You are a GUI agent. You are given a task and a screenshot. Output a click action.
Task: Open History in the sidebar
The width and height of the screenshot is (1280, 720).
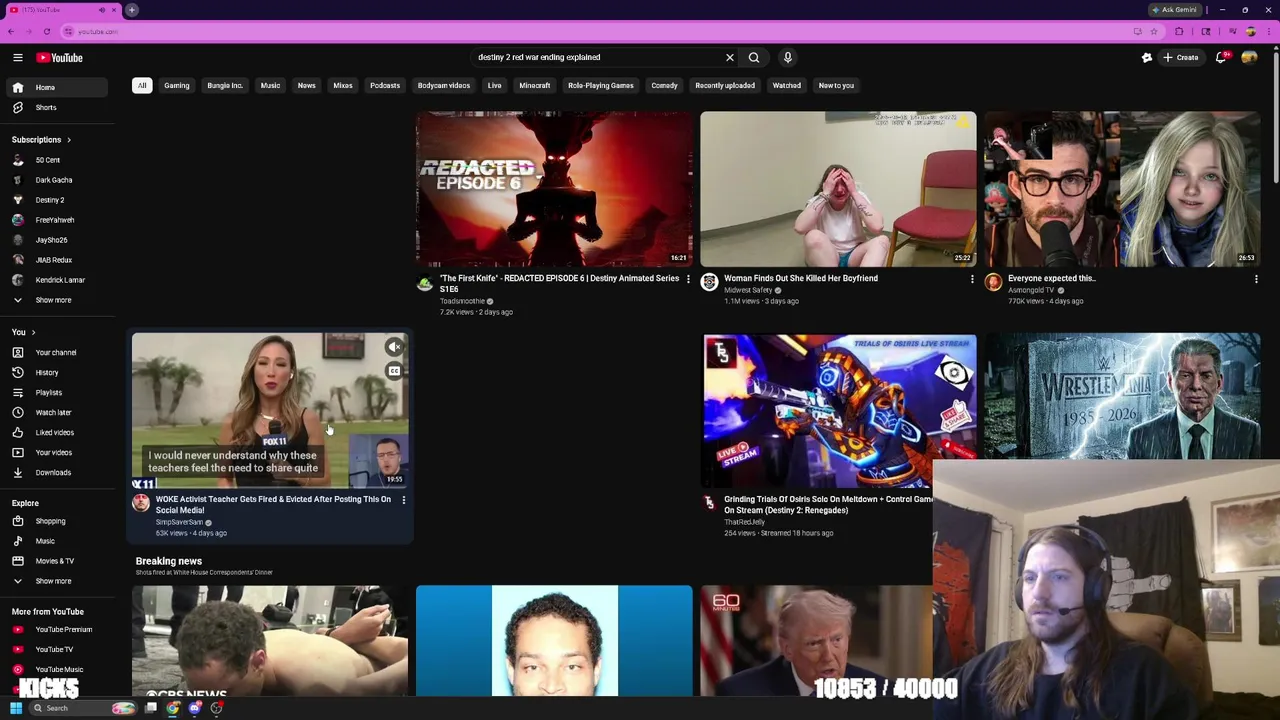pyautogui.click(x=55, y=373)
